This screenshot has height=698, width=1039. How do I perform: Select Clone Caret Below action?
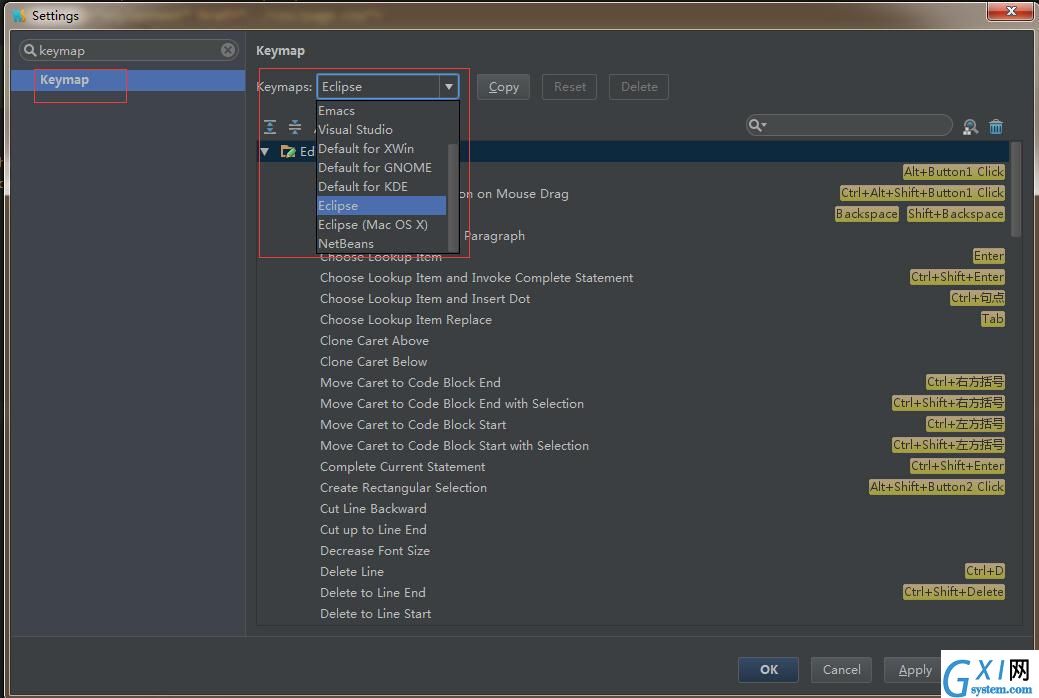374,362
